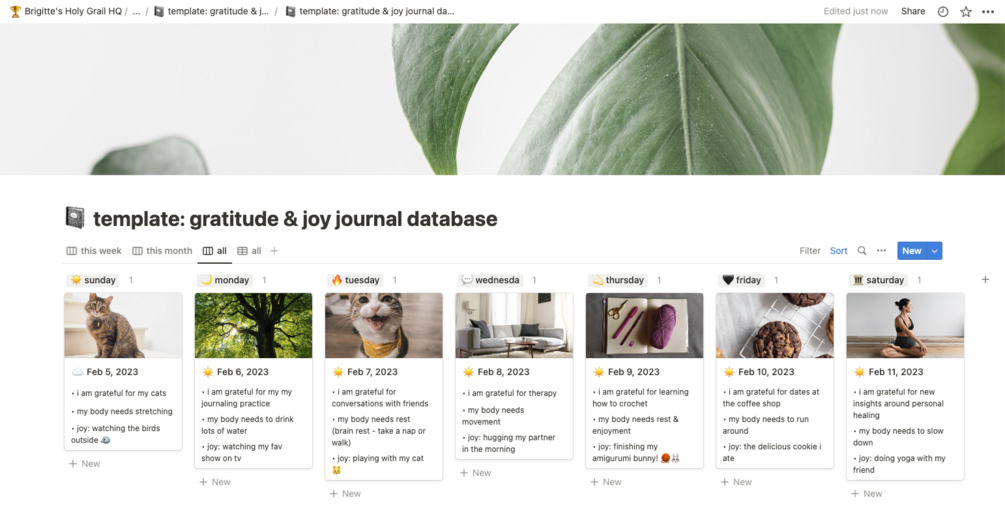The width and height of the screenshot is (1005, 506).
Task: Add new card under monday column
Action: click(215, 482)
